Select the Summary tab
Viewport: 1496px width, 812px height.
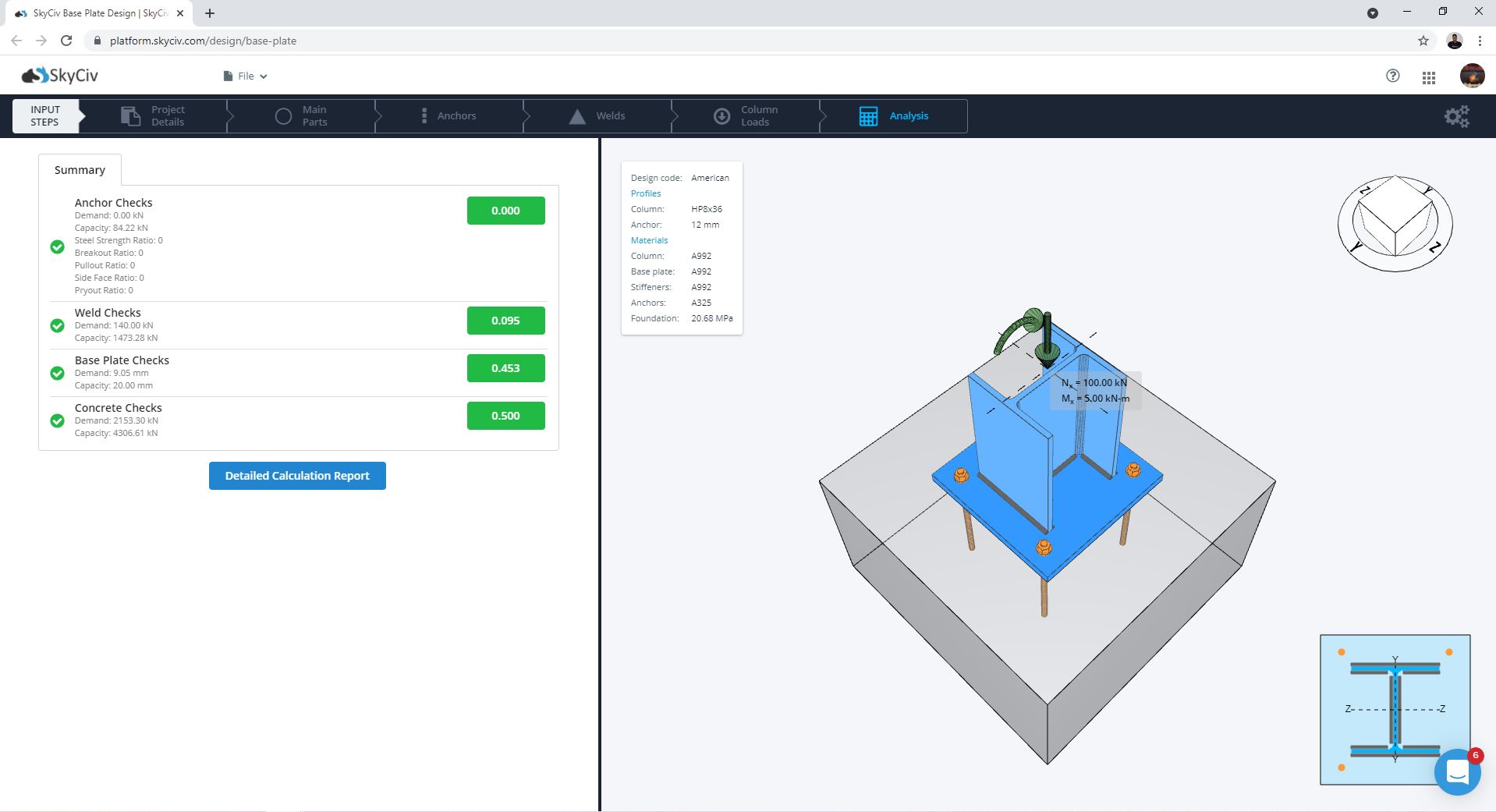80,170
